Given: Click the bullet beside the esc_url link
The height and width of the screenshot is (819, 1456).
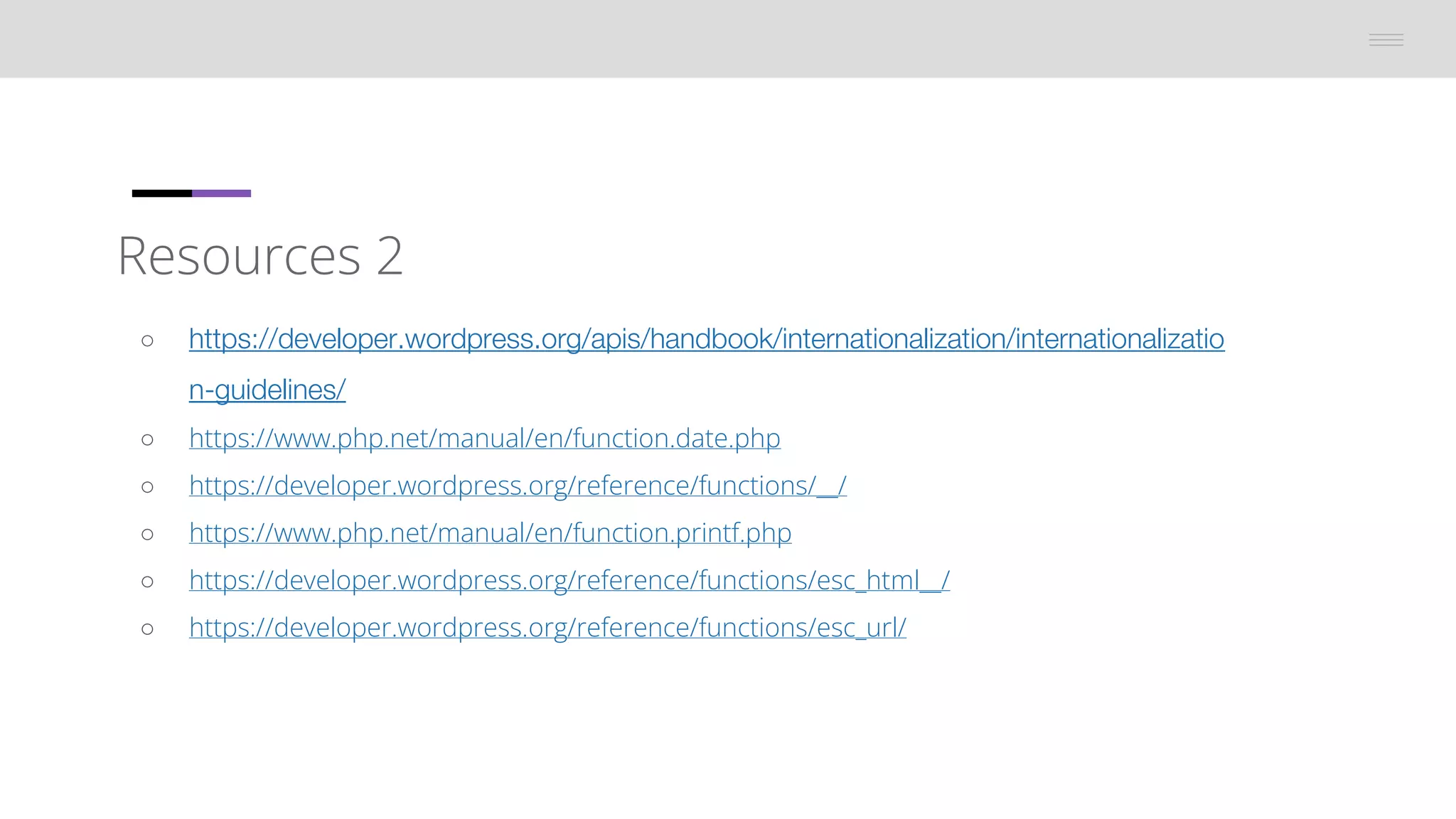Looking at the screenshot, I should 147,629.
